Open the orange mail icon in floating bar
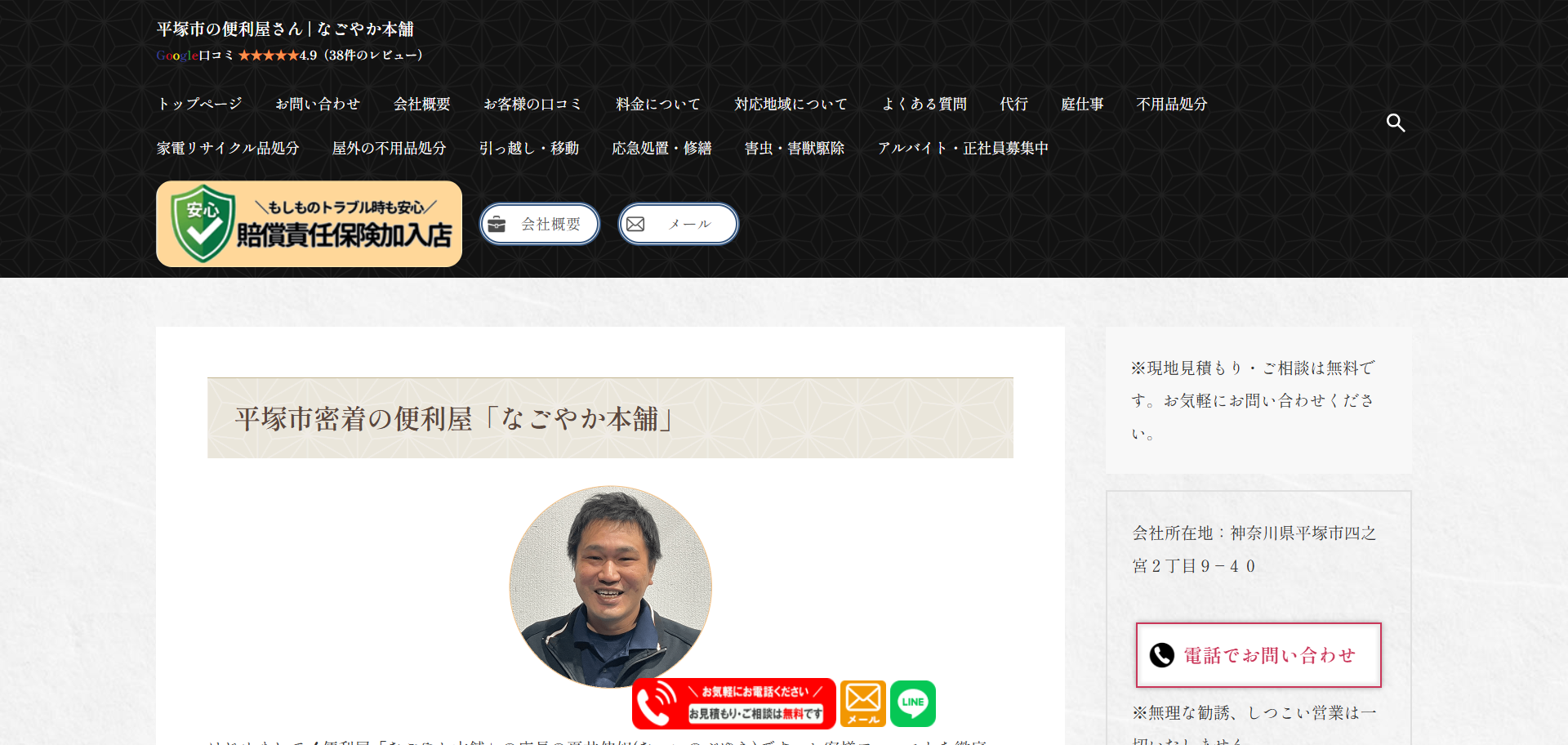Viewport: 1568px width, 745px height. coord(863,703)
